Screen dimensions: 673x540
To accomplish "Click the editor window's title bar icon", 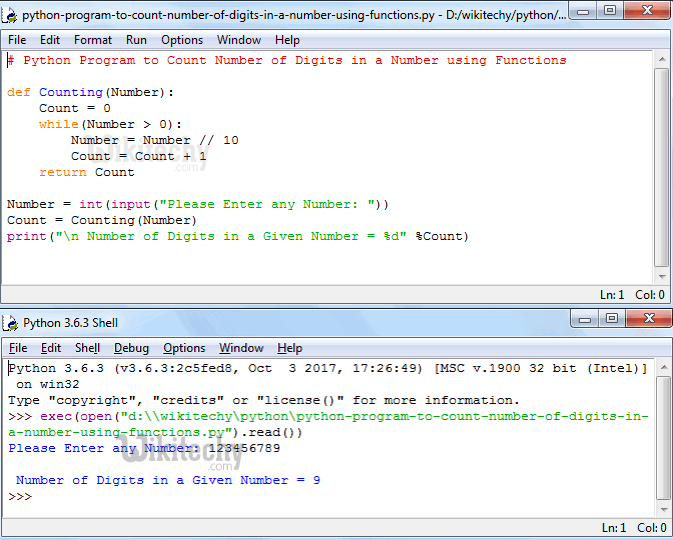I will pos(11,16).
